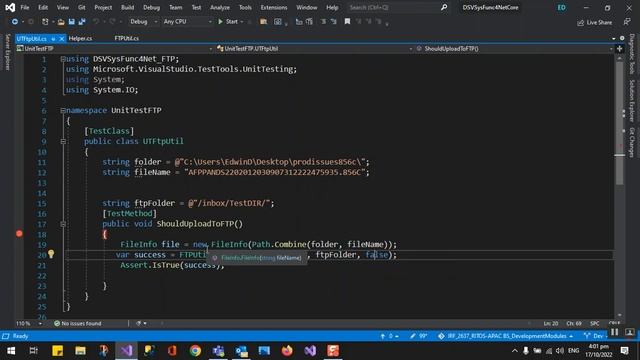This screenshot has width=640, height=360.
Task: Click the search magnifier icon
Action: [444, 7]
